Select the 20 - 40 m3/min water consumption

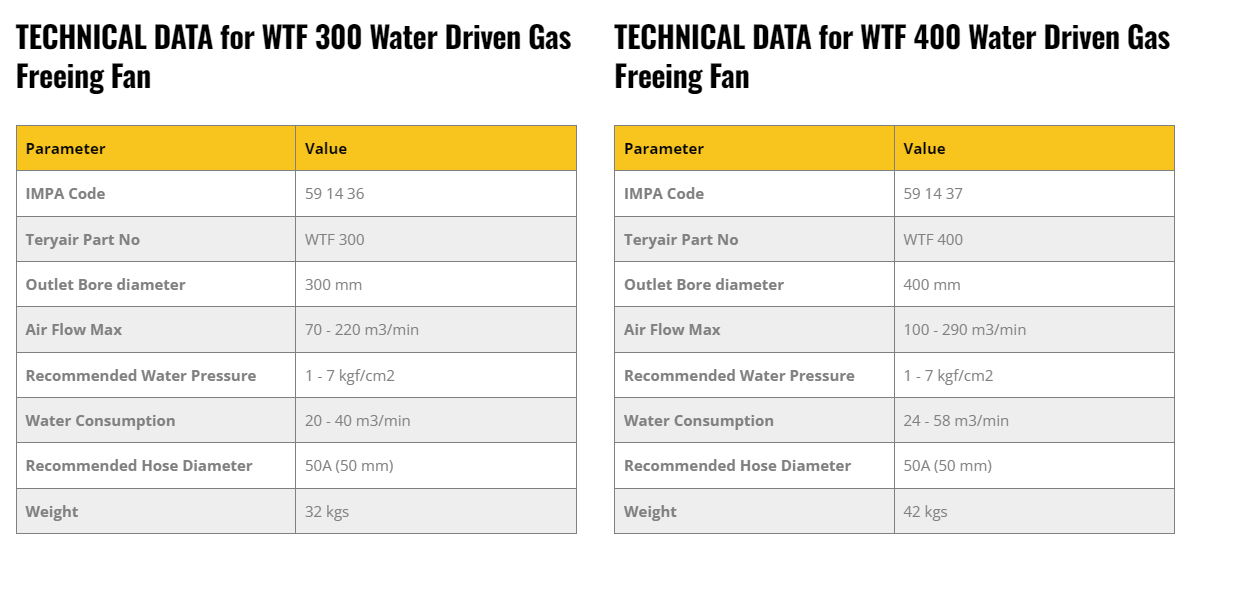pyautogui.click(x=357, y=421)
